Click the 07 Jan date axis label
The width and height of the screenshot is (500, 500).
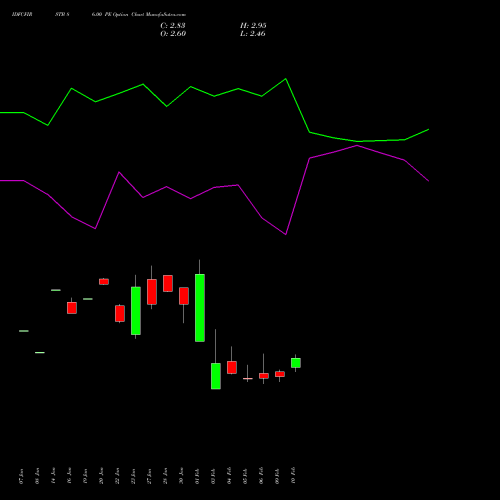(21, 476)
